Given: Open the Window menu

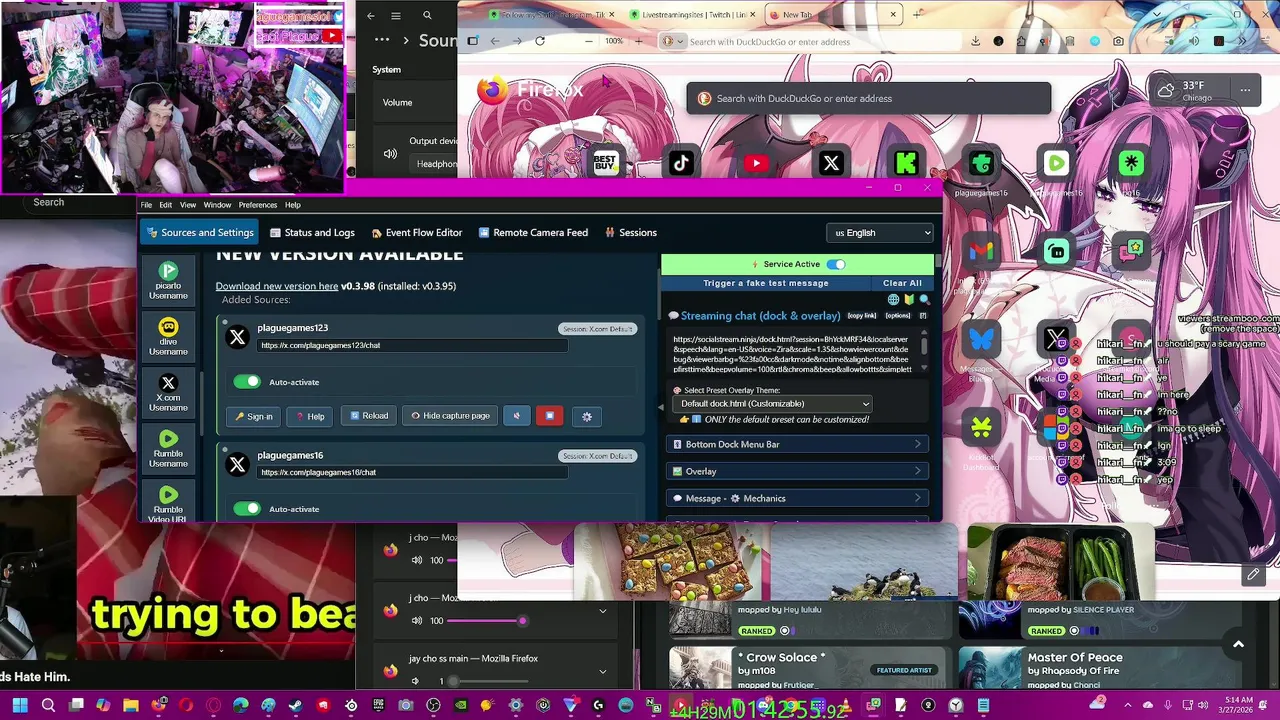Looking at the screenshot, I should pyautogui.click(x=217, y=205).
